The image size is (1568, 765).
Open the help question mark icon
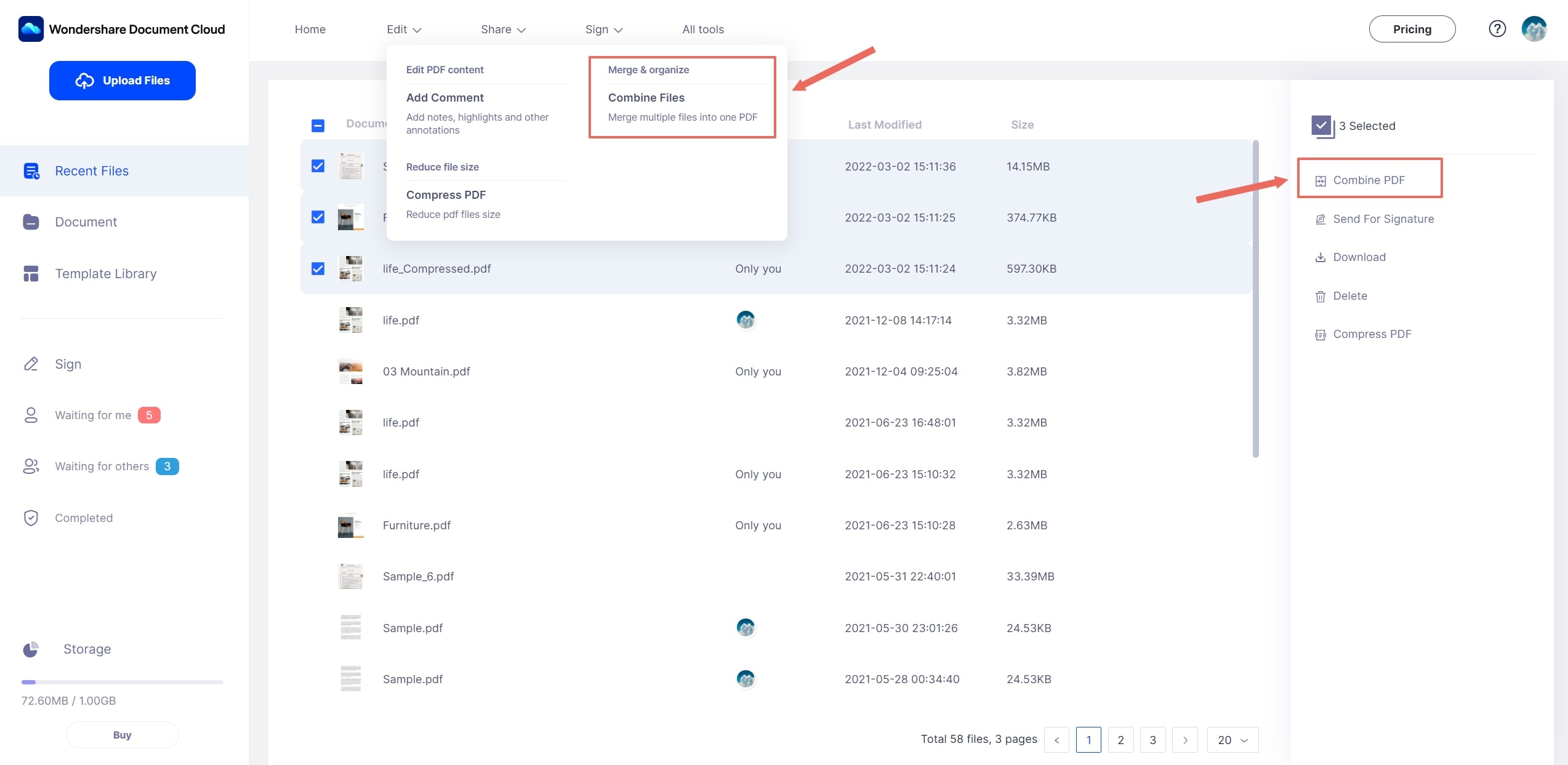(x=1497, y=29)
